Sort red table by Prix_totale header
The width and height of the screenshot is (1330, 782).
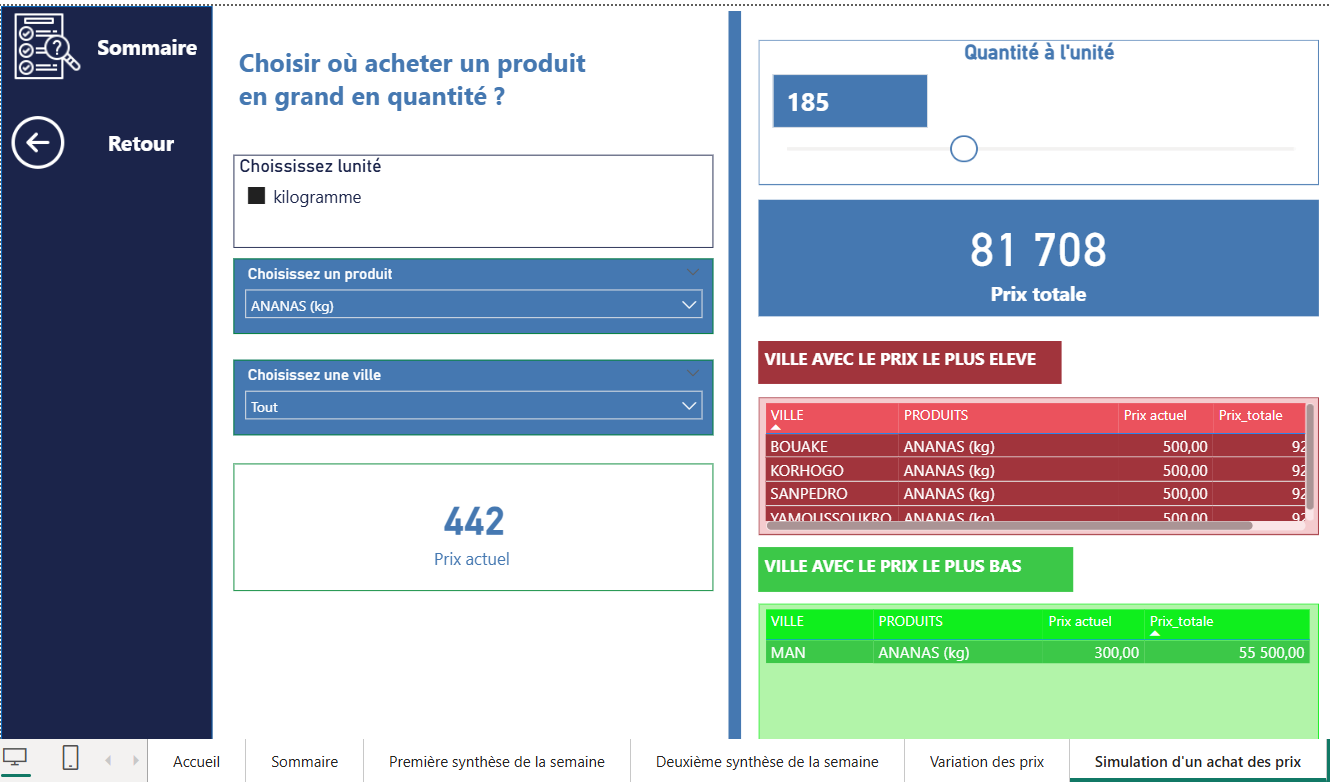pos(1259,417)
